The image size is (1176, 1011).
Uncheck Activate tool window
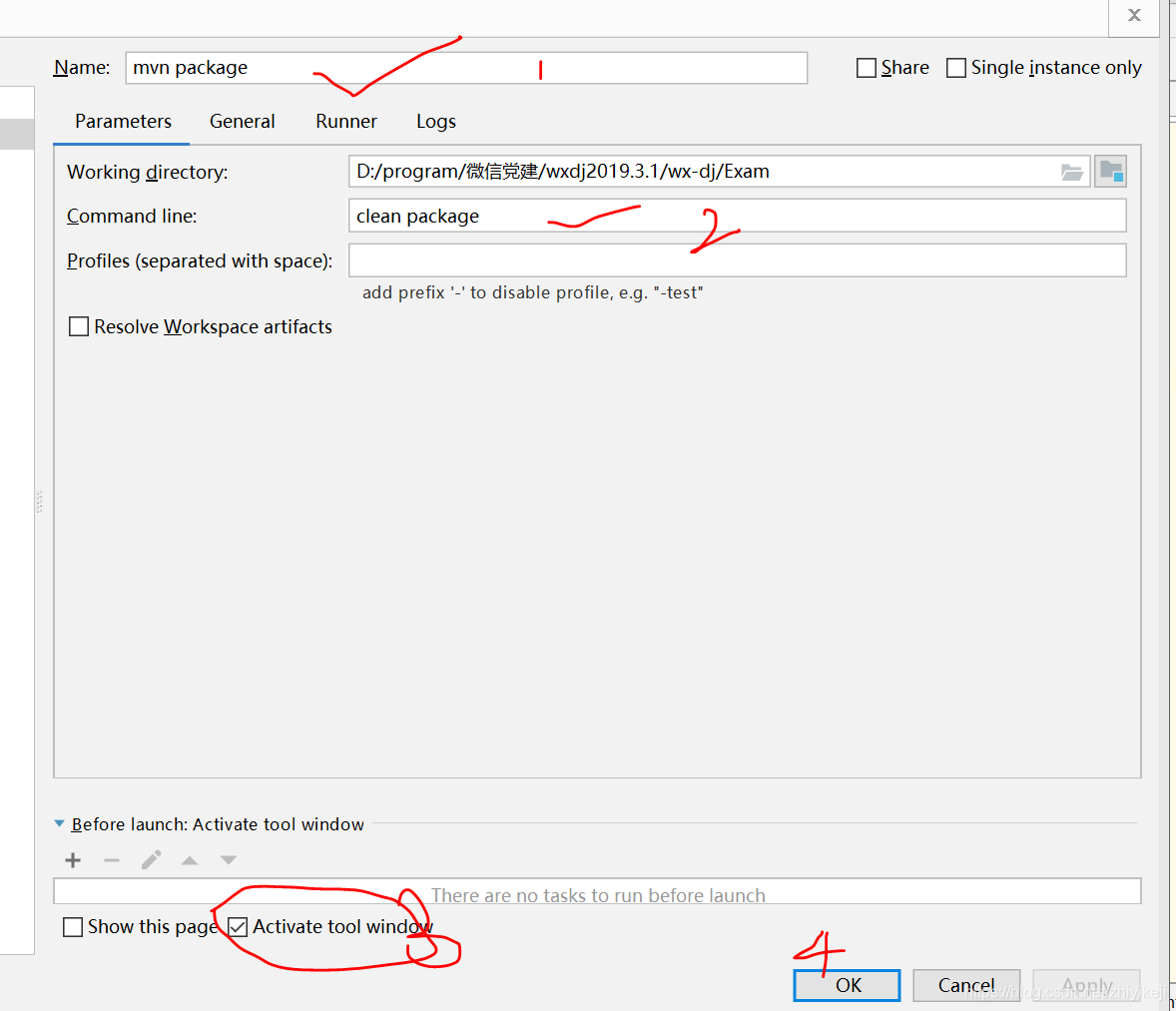pos(238,928)
